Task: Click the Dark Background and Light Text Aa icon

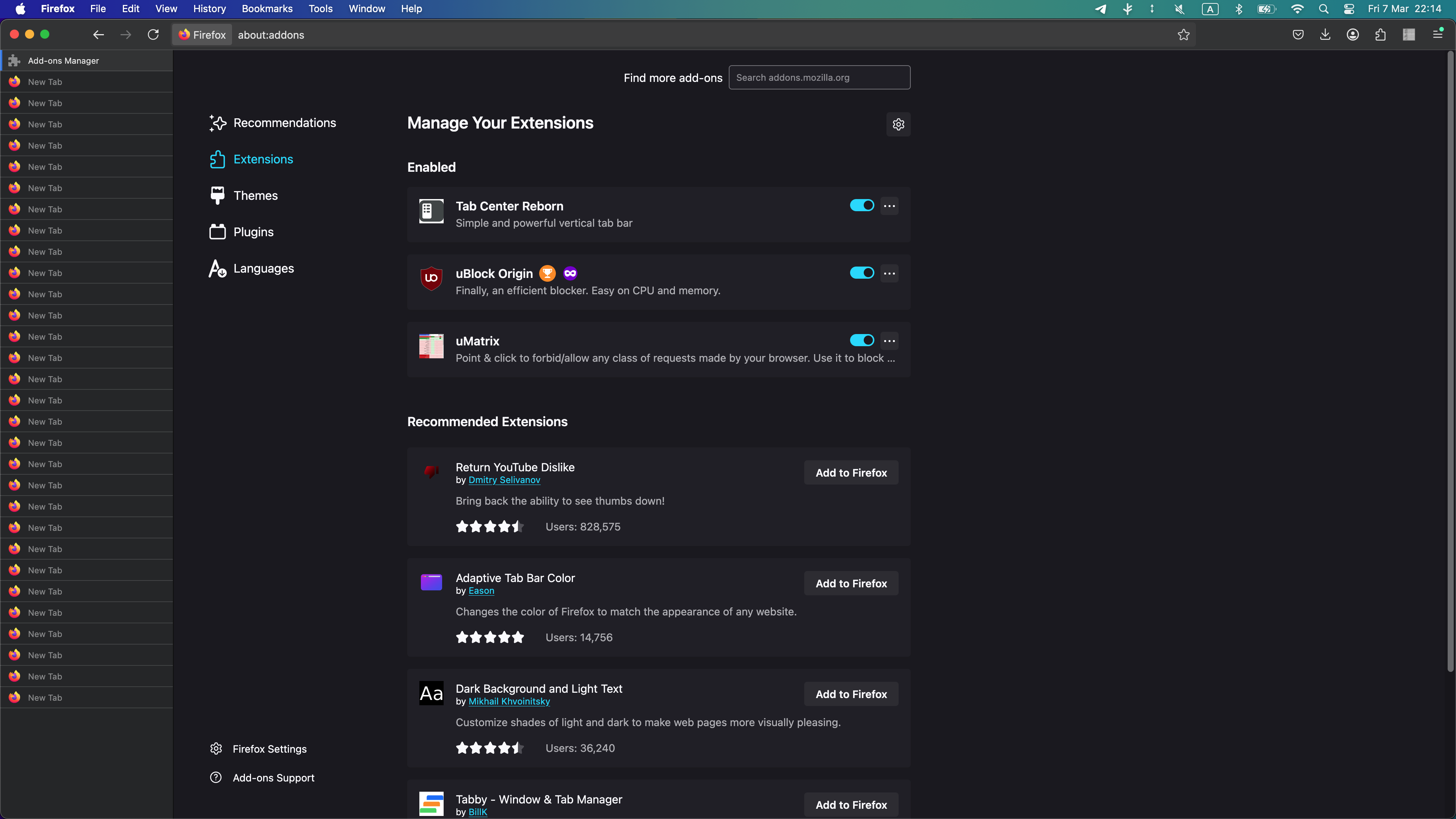Action: click(431, 693)
